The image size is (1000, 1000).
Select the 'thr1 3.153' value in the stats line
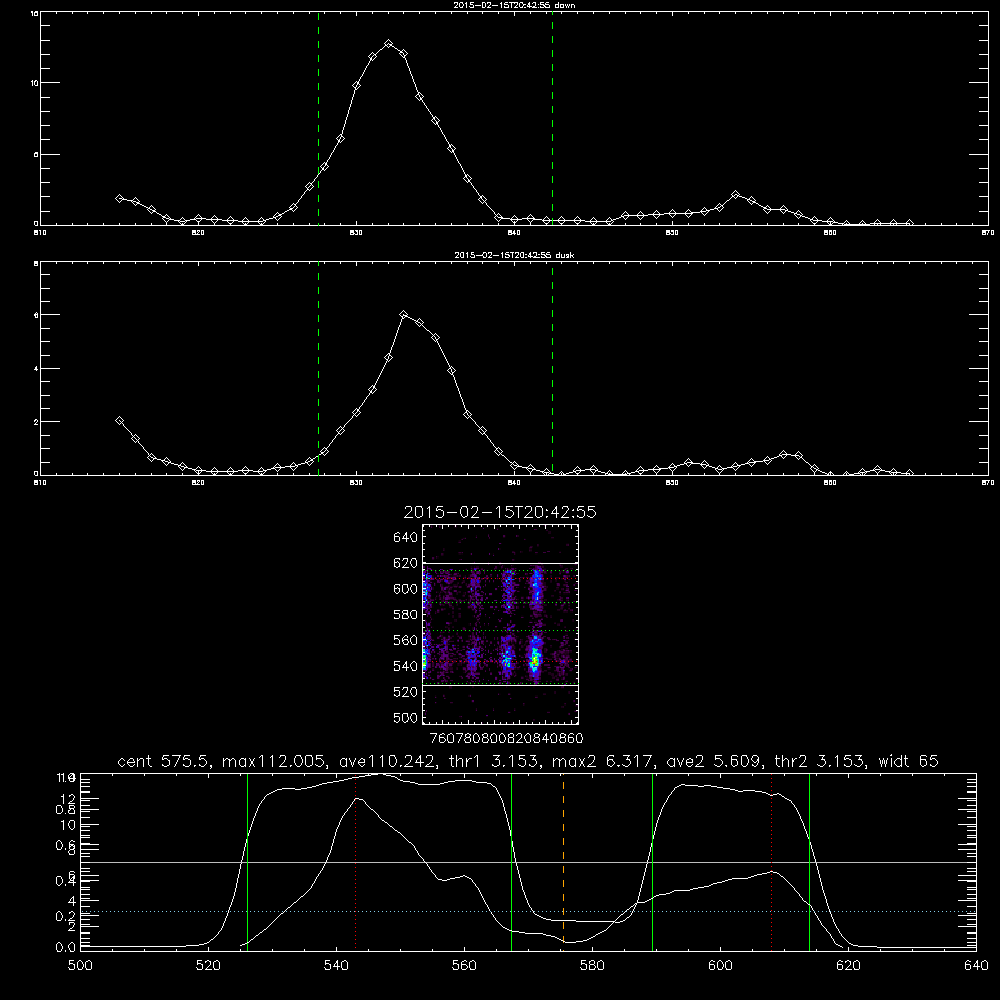(x=492, y=761)
